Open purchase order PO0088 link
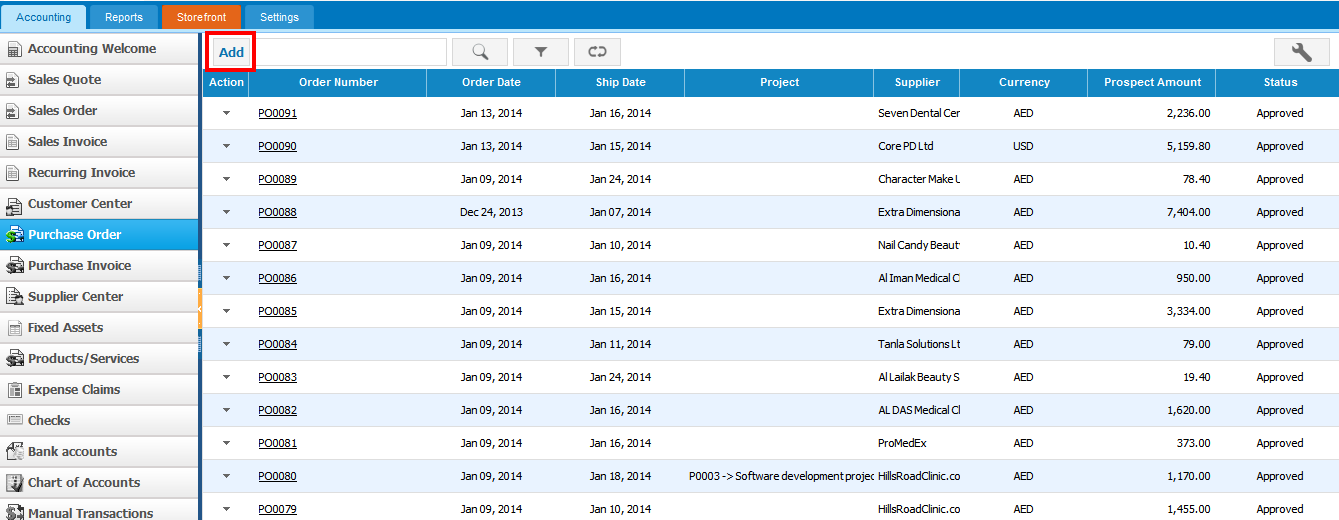 (x=277, y=212)
